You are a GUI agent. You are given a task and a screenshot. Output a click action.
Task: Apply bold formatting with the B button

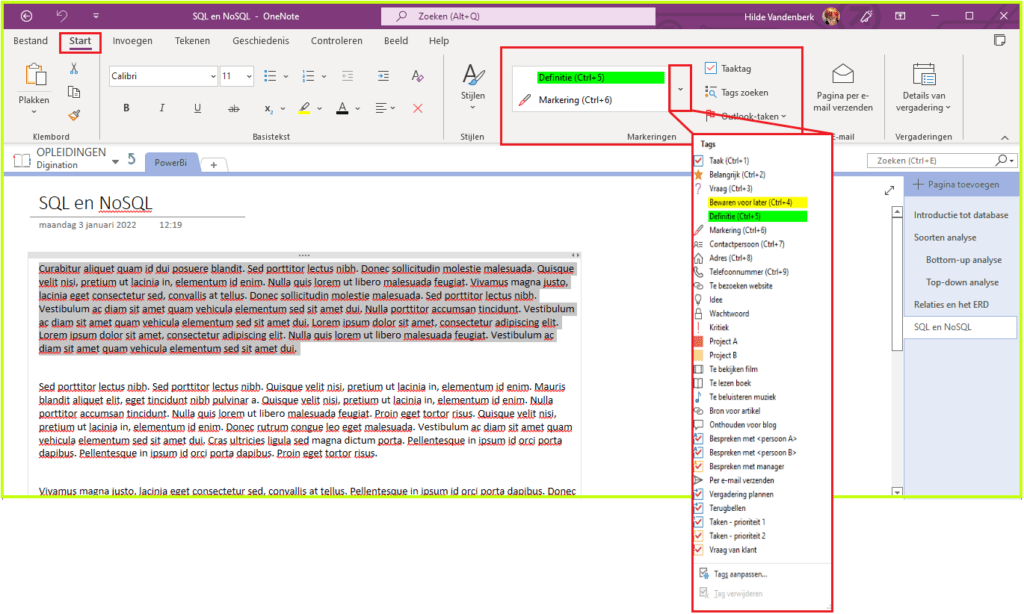pyautogui.click(x=126, y=108)
